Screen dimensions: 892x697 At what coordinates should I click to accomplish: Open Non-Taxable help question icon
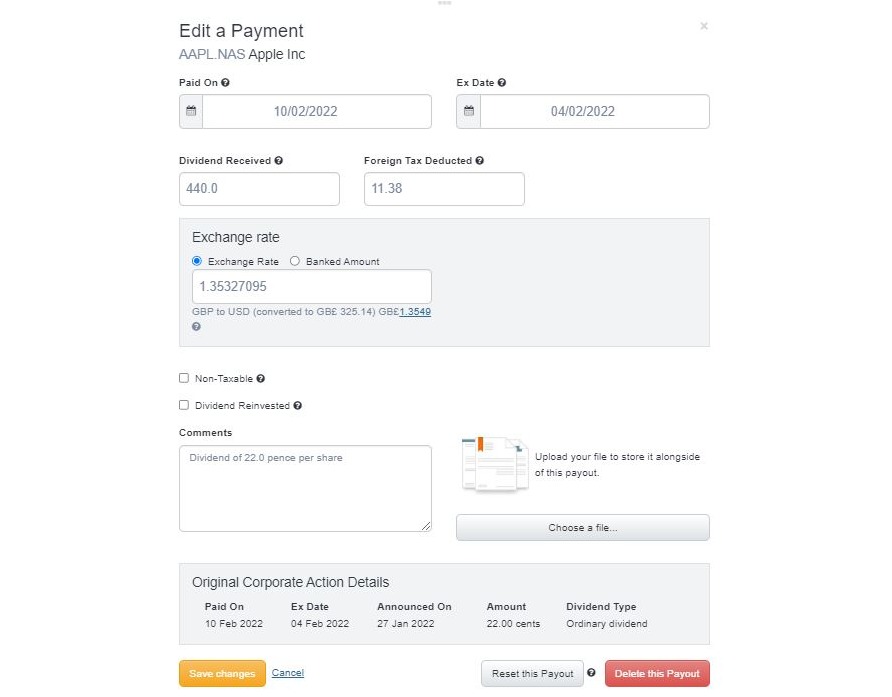click(x=261, y=378)
